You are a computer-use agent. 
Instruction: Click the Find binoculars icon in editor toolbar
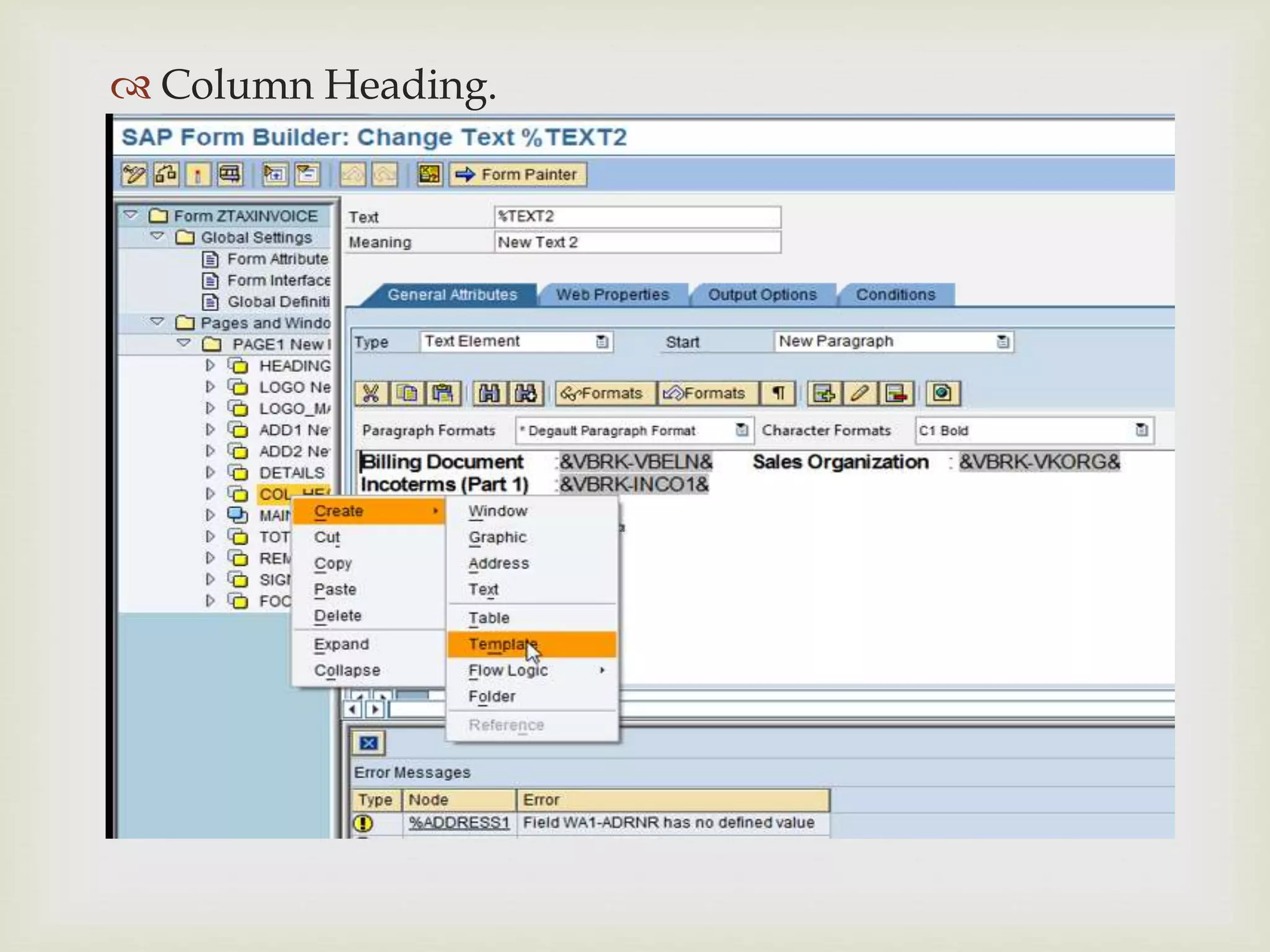489,394
